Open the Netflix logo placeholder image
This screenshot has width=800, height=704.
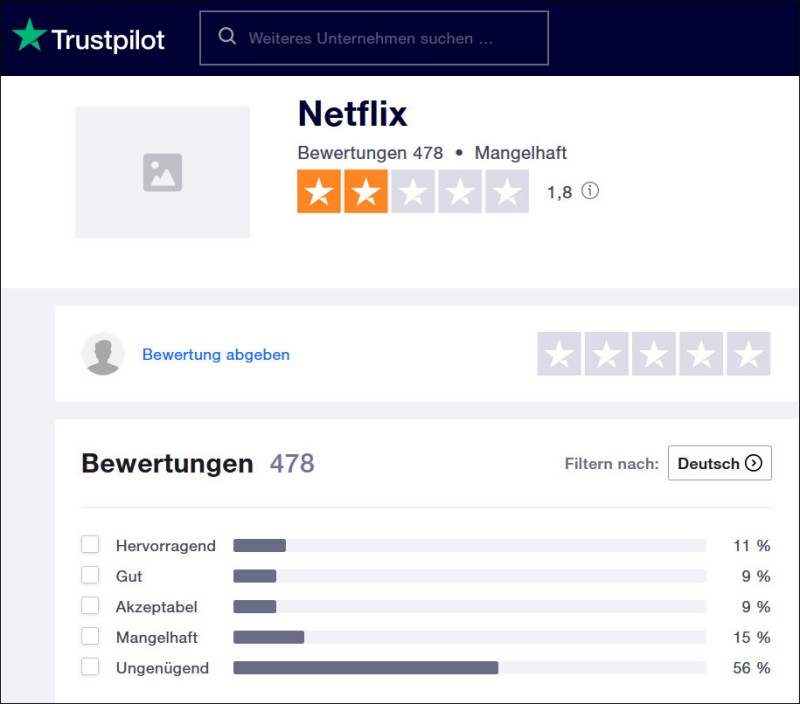[x=163, y=172]
